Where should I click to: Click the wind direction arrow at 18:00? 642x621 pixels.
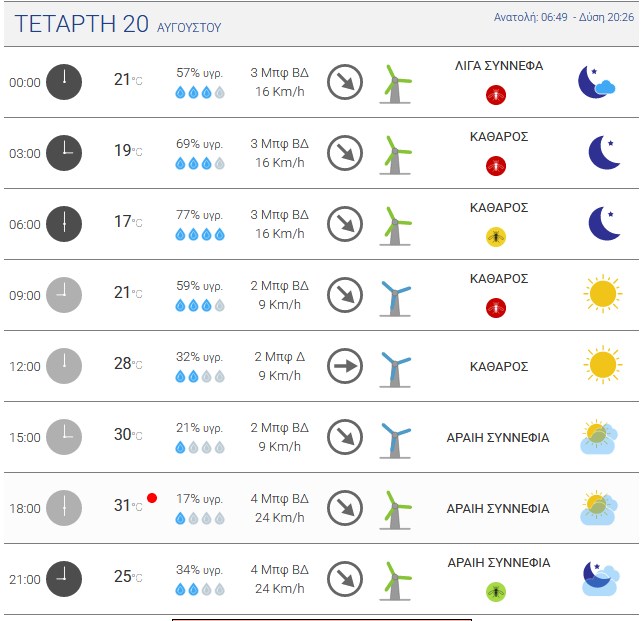[x=345, y=508]
